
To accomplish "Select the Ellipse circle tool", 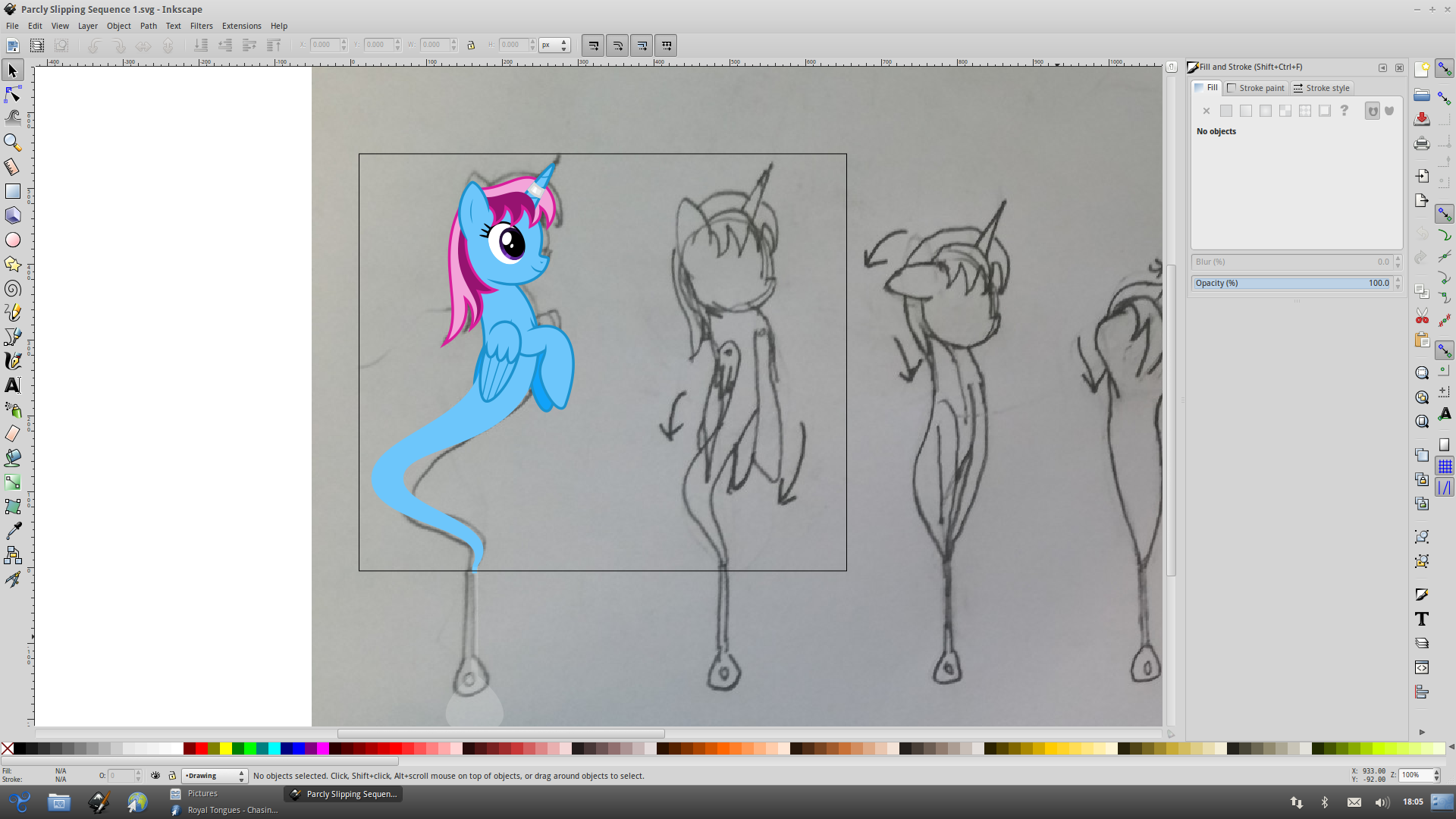I will click(x=13, y=240).
